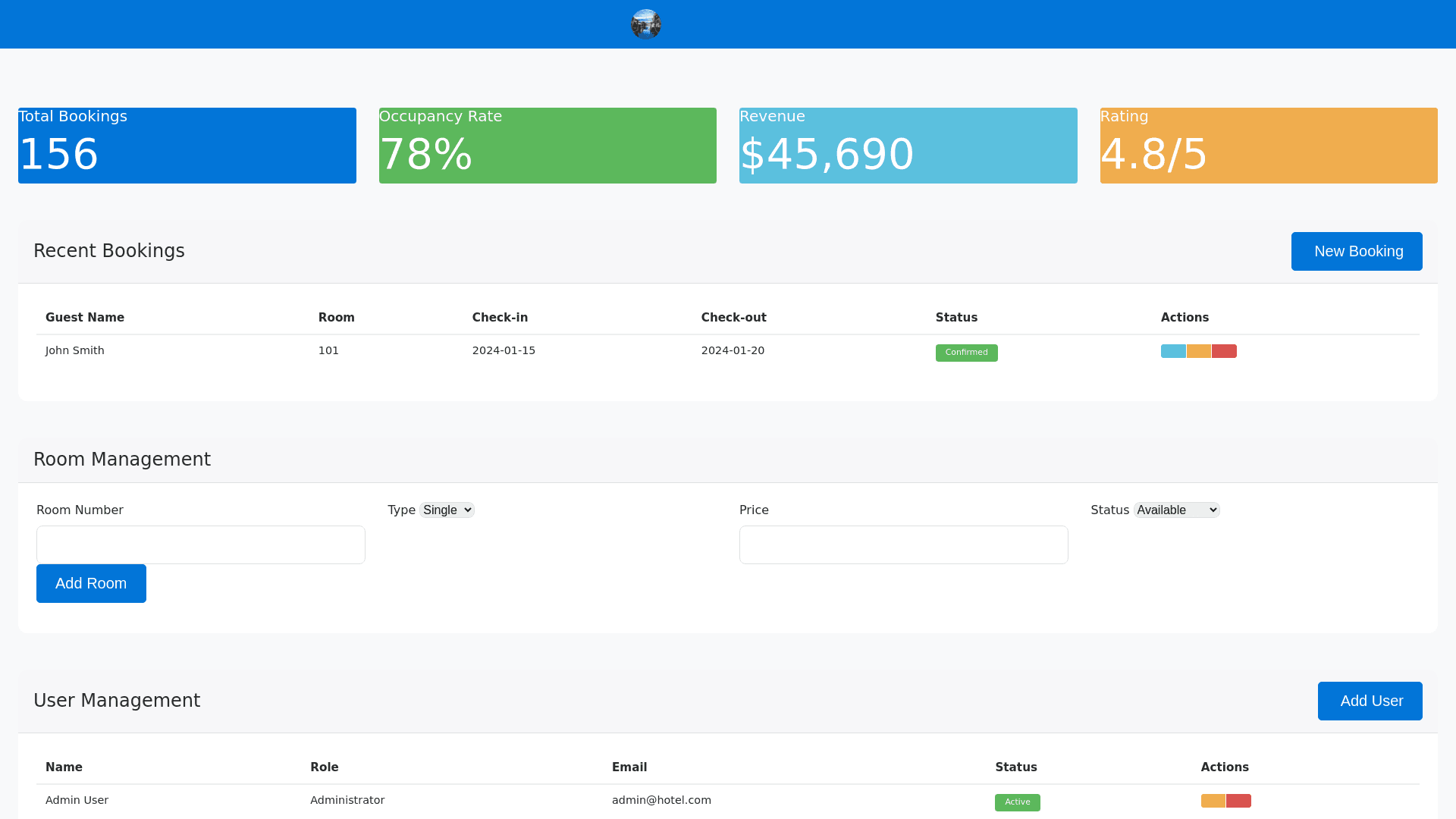Screen dimensions: 1456x819
Task: Click the Occupancy Rate stat card
Action: point(548,146)
